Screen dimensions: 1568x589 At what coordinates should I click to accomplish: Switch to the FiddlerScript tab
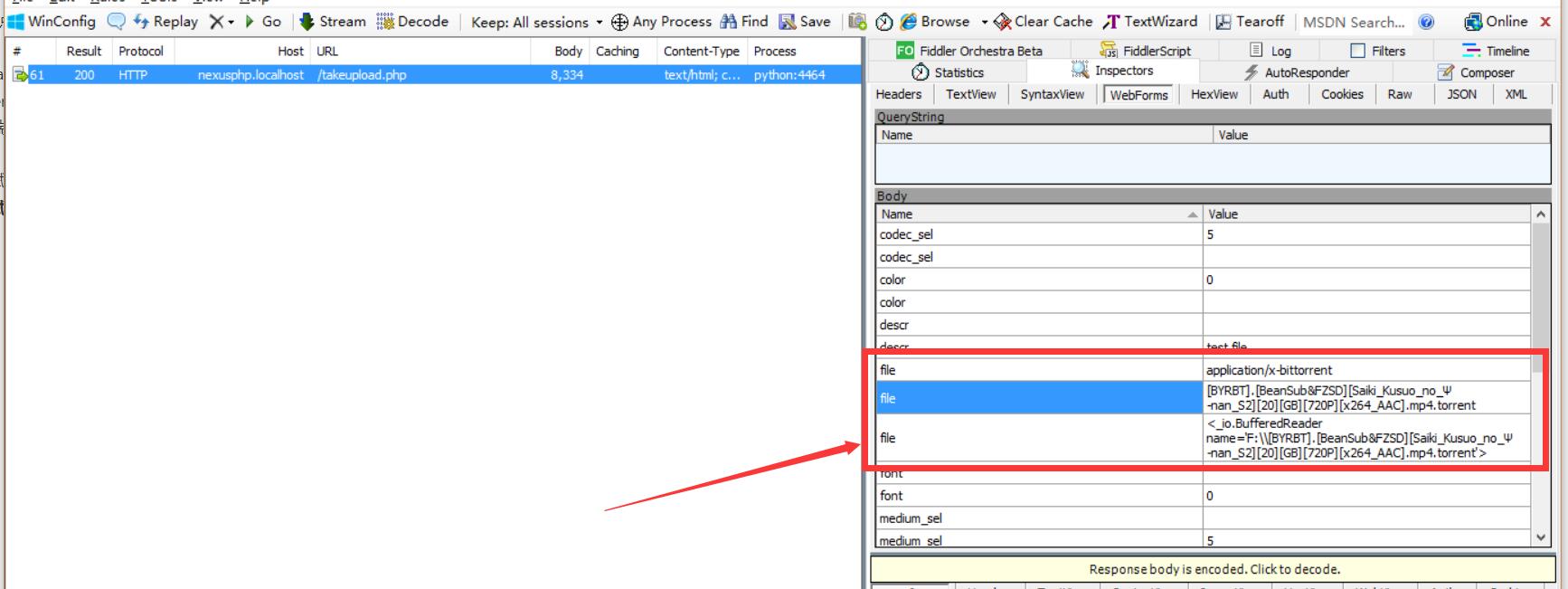(1145, 51)
